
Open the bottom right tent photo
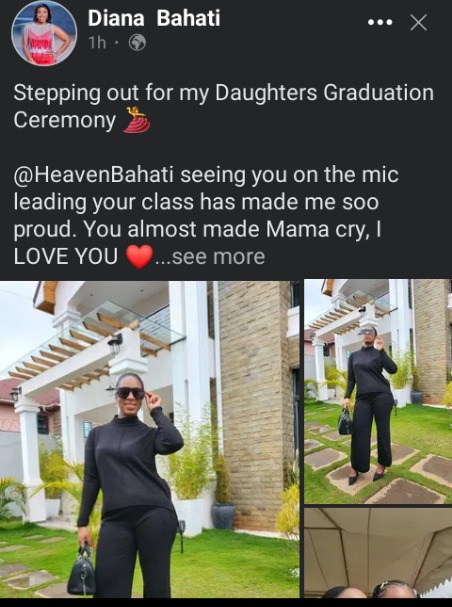378,553
